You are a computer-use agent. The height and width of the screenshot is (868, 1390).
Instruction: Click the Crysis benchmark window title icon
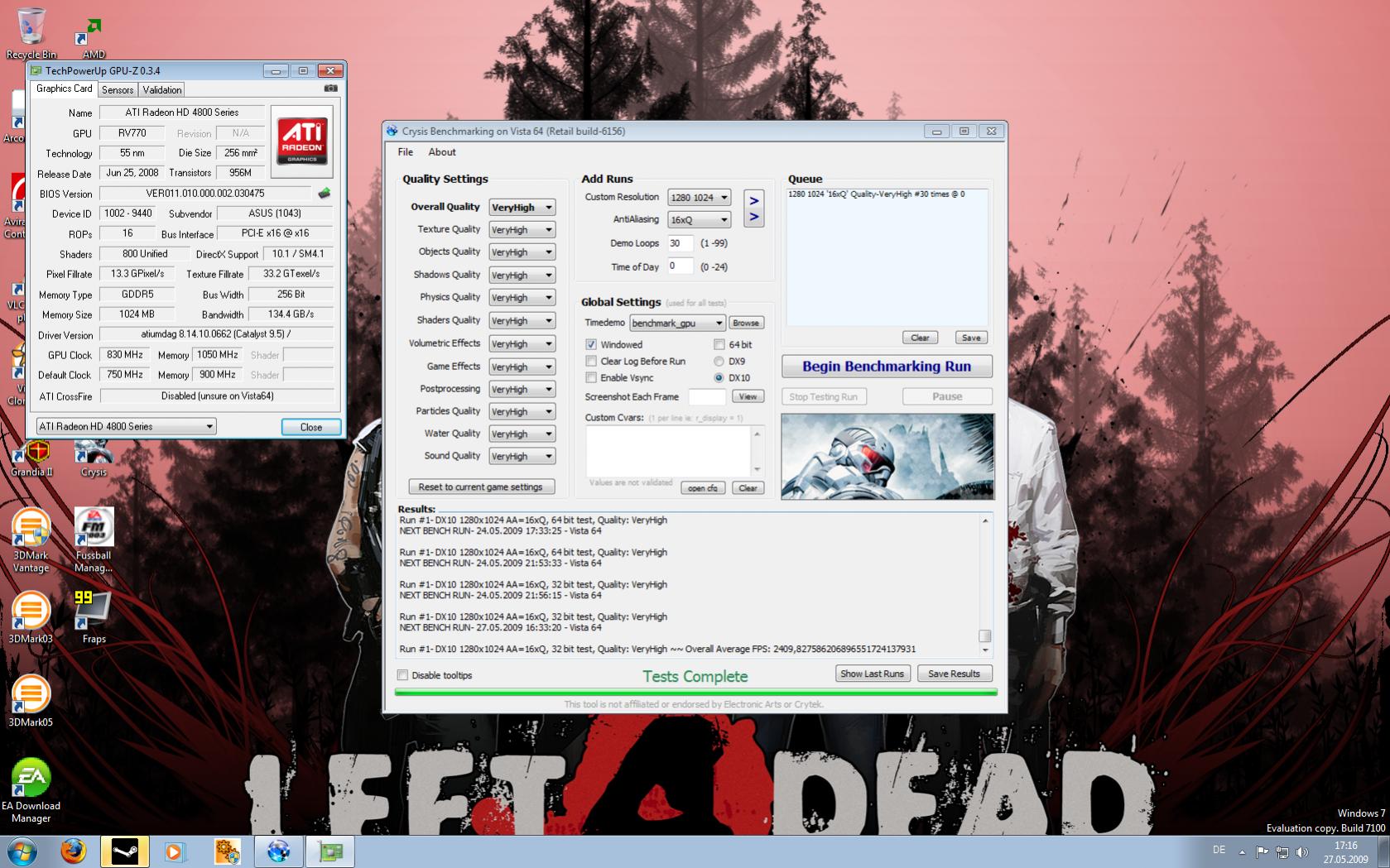click(392, 131)
